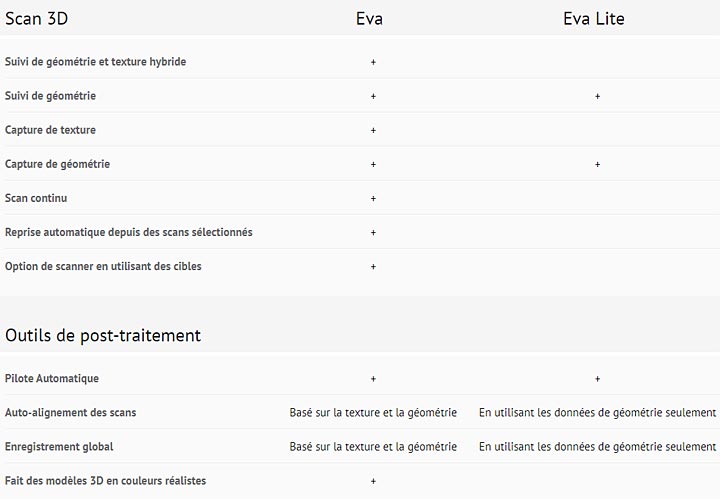Image resolution: width=720 pixels, height=499 pixels.
Task: Click Eva Lite plus mark for Capture de géométrie
Action: point(597,164)
